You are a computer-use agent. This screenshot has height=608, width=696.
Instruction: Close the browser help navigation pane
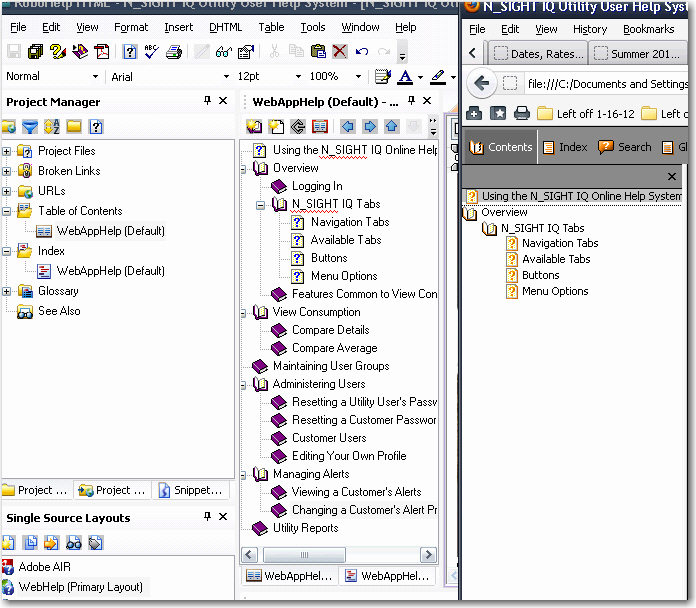pos(672,177)
